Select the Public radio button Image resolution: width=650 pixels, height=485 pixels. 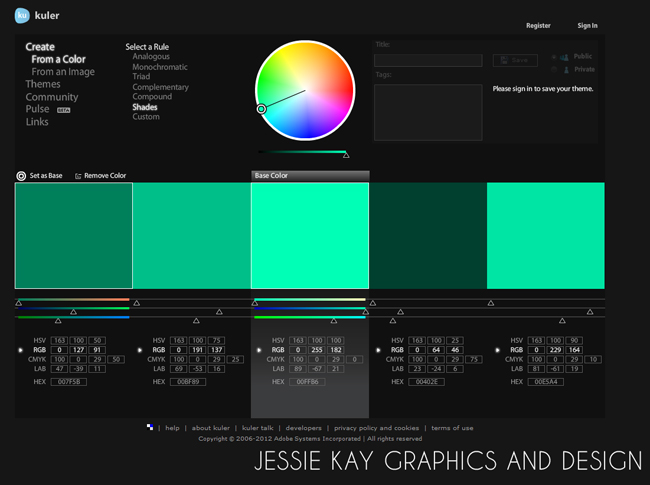[554, 57]
